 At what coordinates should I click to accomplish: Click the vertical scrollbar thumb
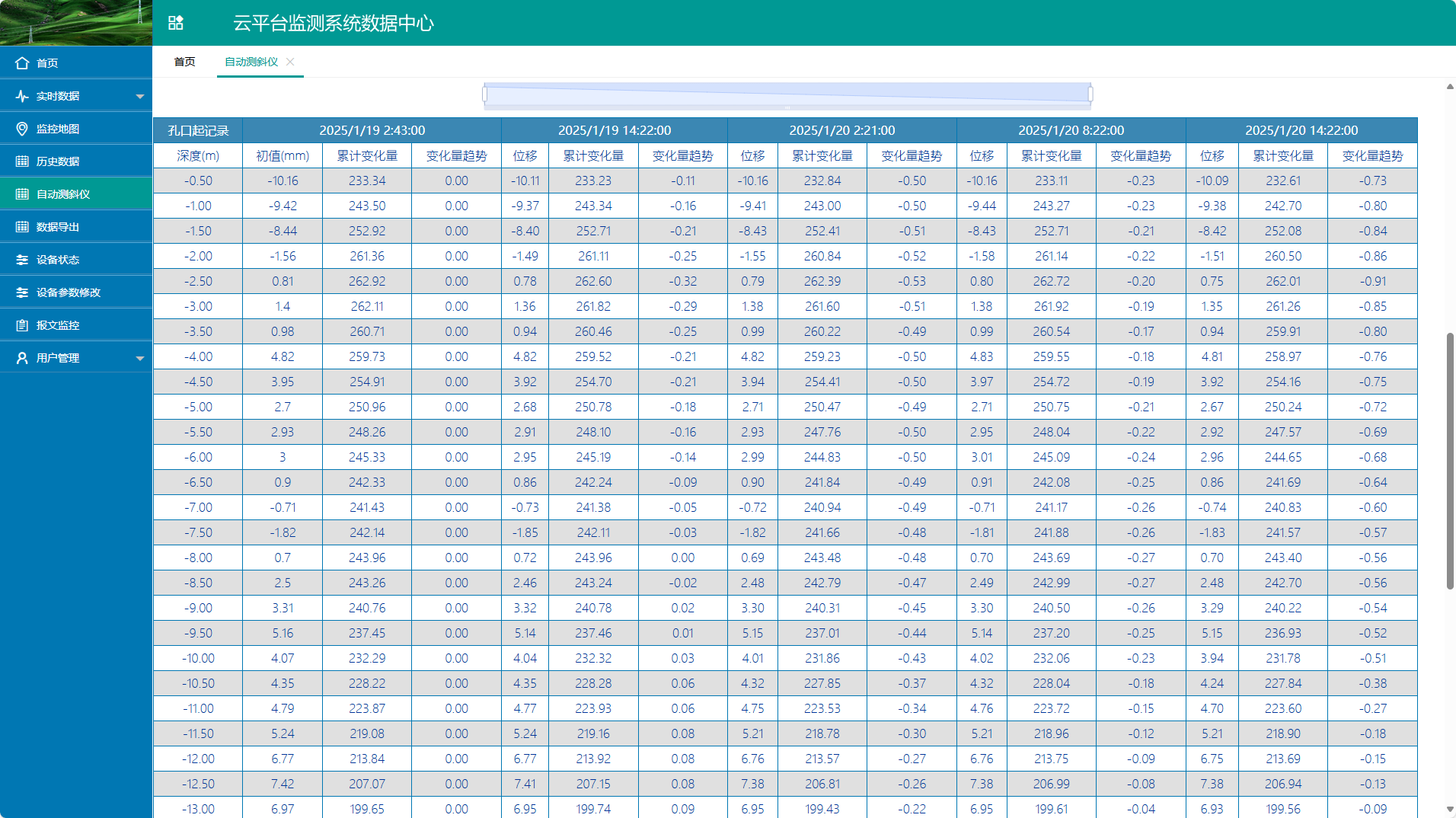[x=1450, y=461]
